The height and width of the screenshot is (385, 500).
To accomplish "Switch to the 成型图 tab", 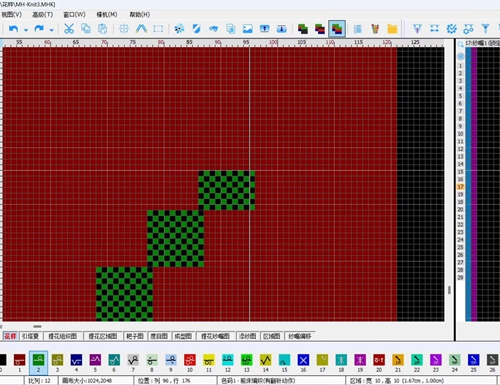I will click(183, 336).
